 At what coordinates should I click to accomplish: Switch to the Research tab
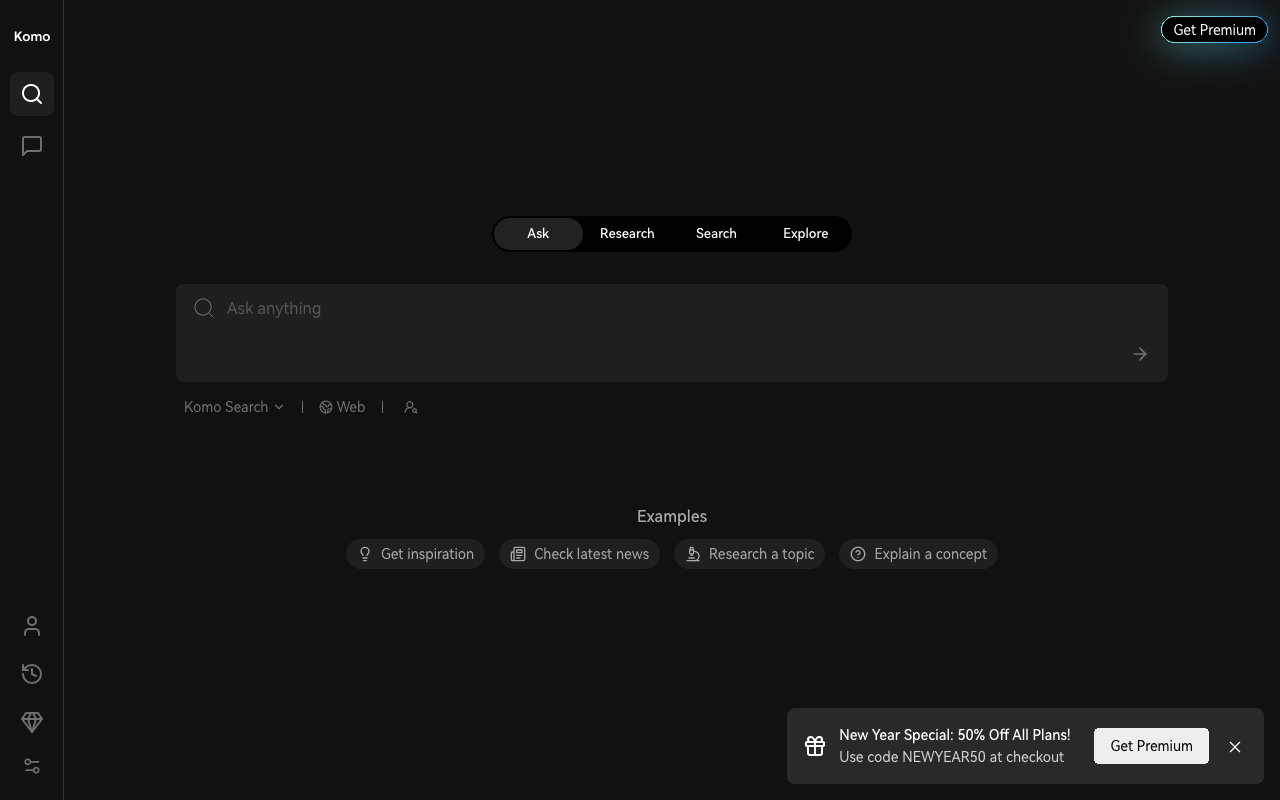627,234
